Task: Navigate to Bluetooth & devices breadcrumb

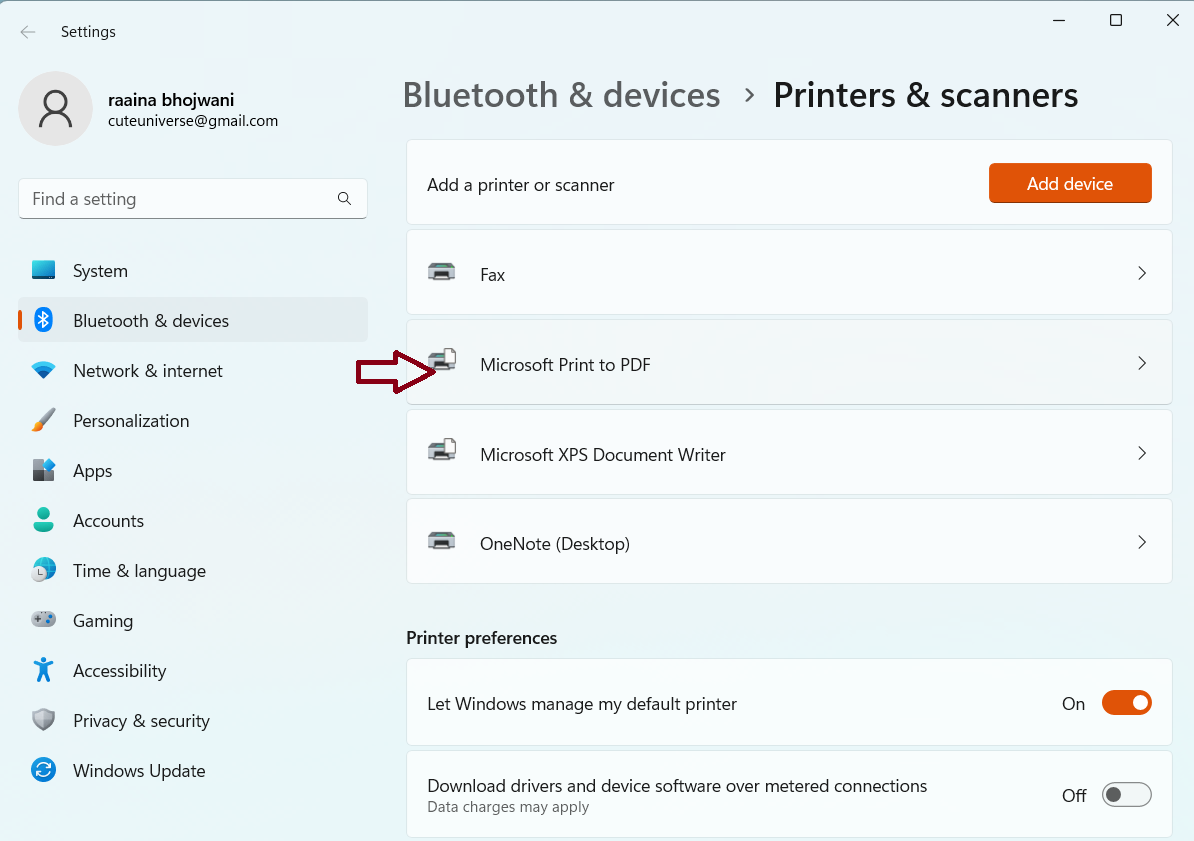Action: tap(561, 95)
